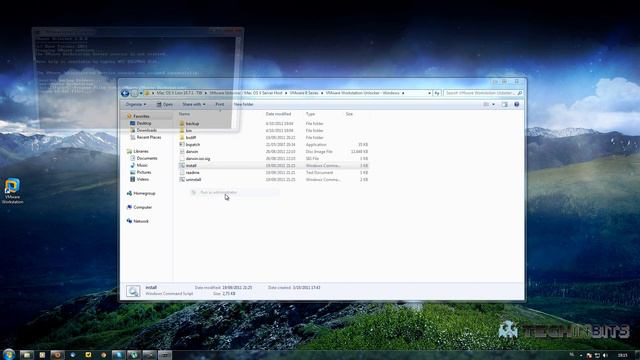The width and height of the screenshot is (640, 360).
Task: Select Favorites in the navigation pane
Action: [141, 116]
